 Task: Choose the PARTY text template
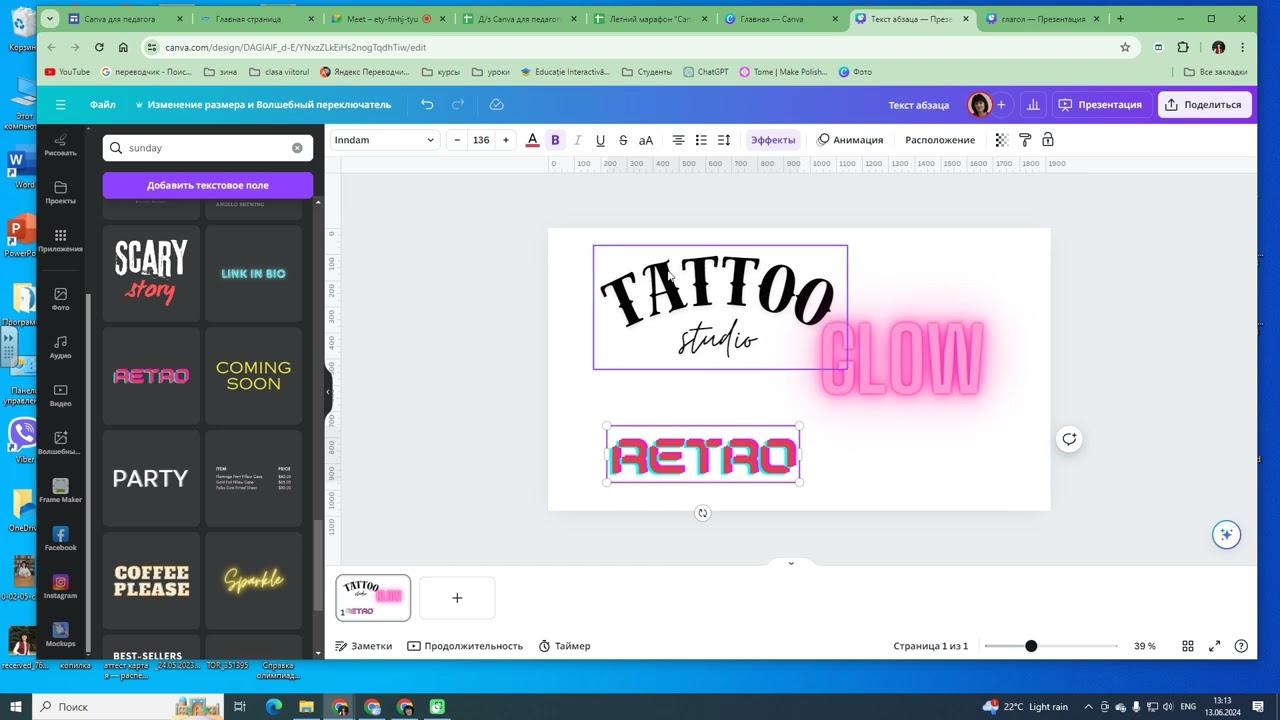(151, 478)
